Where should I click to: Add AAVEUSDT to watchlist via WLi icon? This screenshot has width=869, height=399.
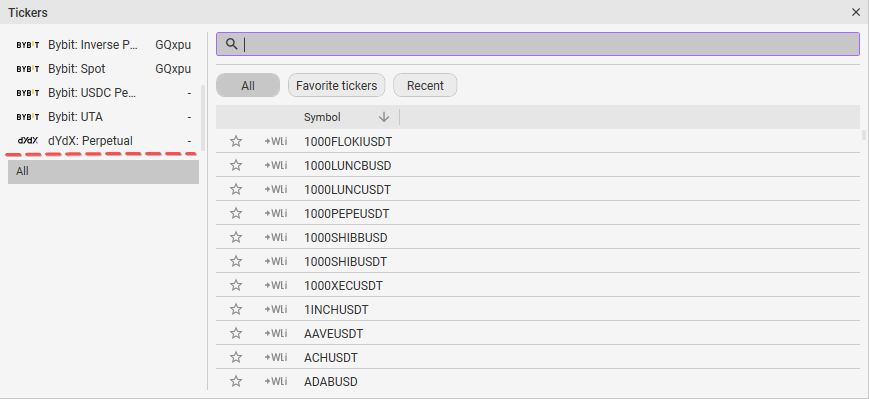click(x=276, y=334)
